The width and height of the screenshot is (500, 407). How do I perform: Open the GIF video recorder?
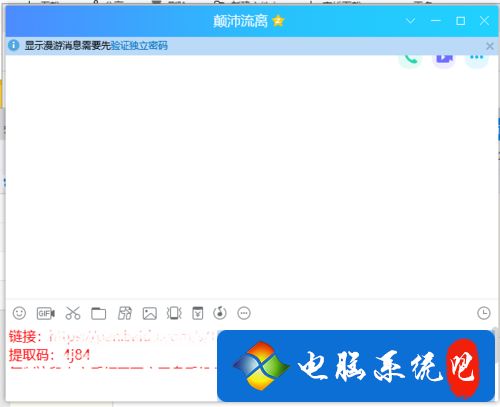click(x=46, y=313)
